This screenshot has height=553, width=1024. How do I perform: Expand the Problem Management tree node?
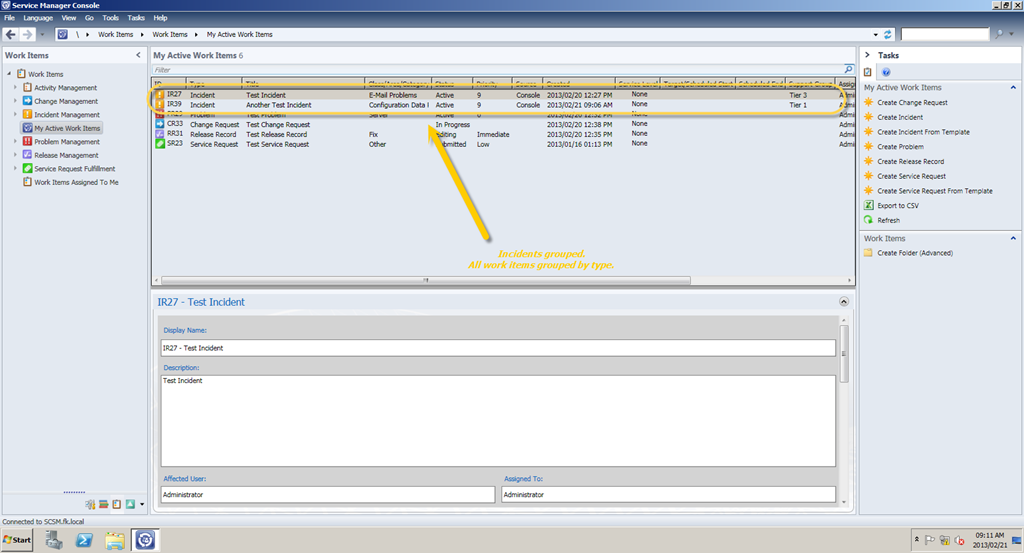(x=15, y=142)
